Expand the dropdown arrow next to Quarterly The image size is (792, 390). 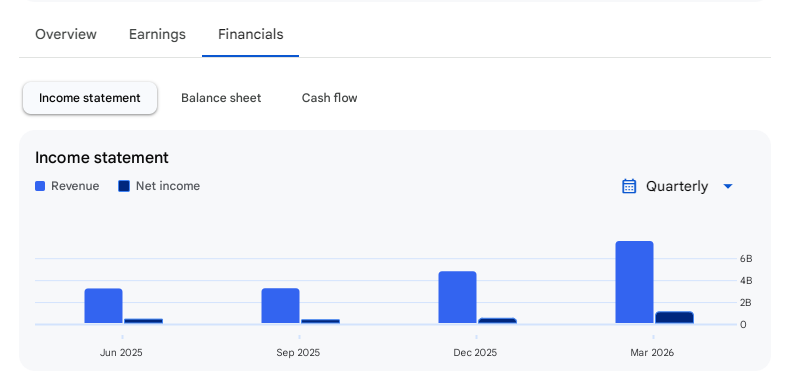pyautogui.click(x=728, y=186)
